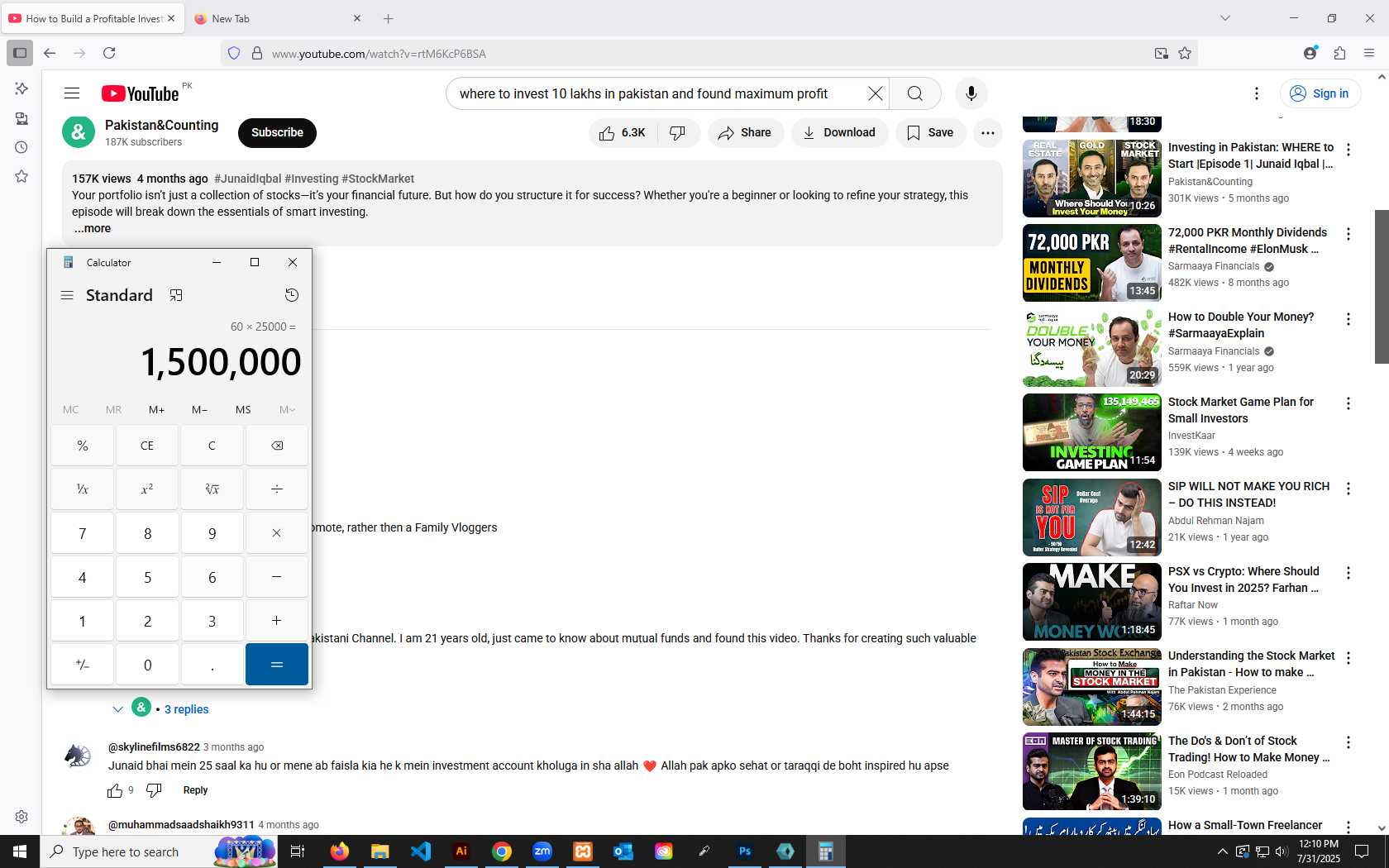Open more actions ellipsis under video
1389x868 pixels.
click(988, 132)
